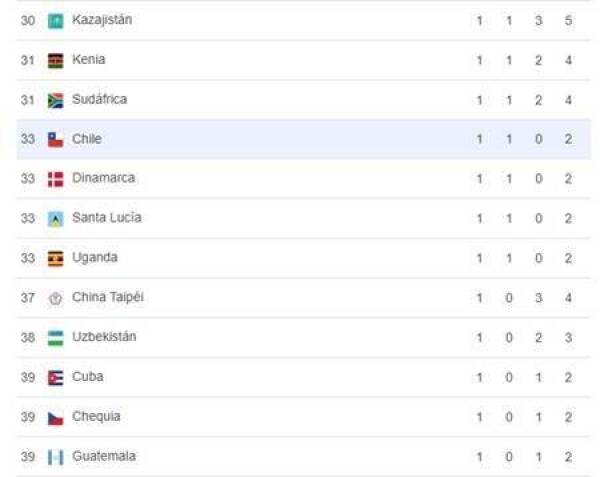Open the Kazajistán country link
The image size is (600, 477).
[102, 20]
